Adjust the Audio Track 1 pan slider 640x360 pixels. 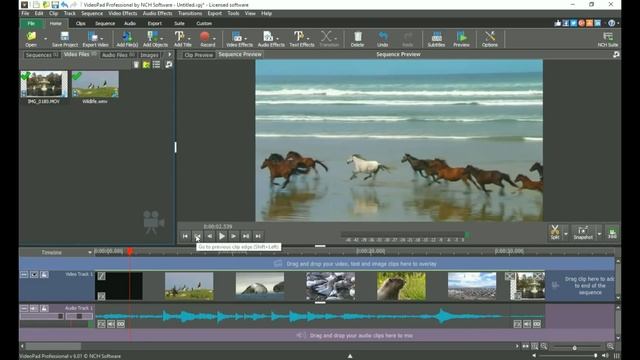tap(79, 316)
